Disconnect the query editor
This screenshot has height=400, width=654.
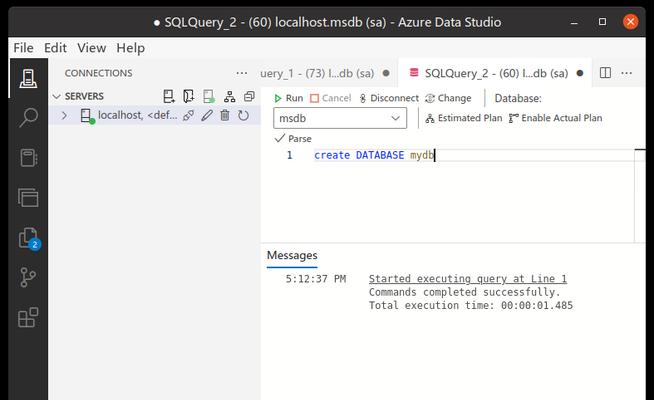coord(389,98)
